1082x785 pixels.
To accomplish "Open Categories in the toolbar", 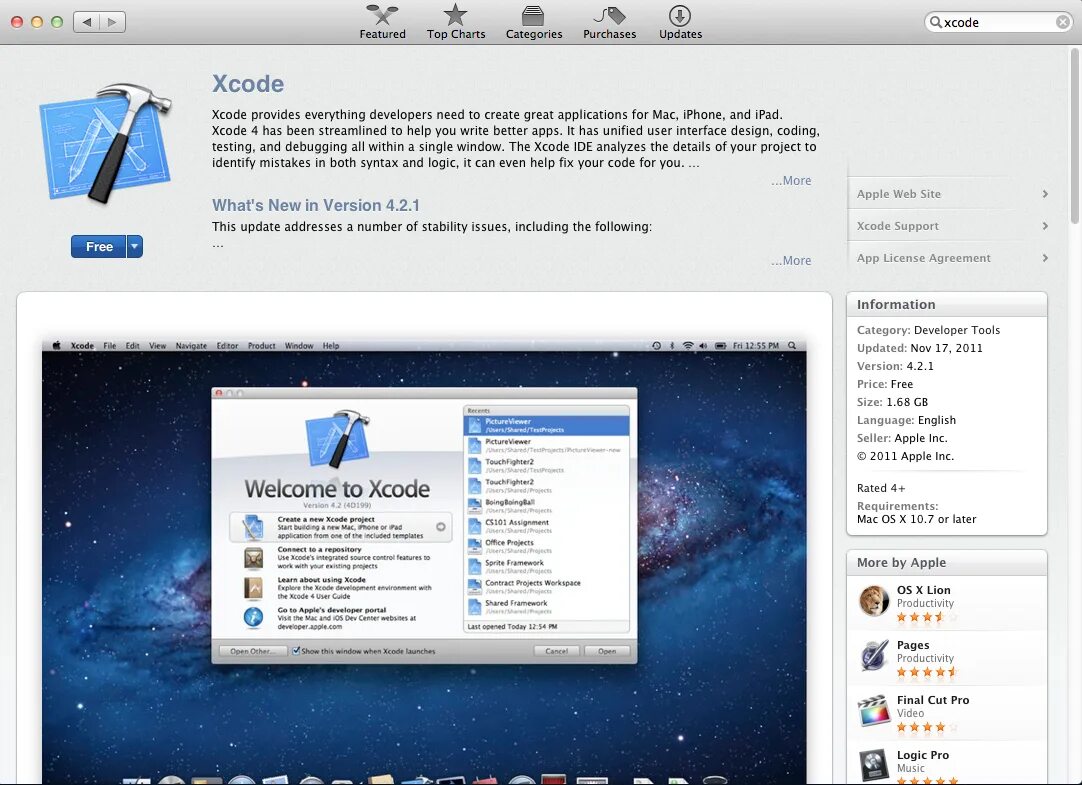I will coord(533,23).
